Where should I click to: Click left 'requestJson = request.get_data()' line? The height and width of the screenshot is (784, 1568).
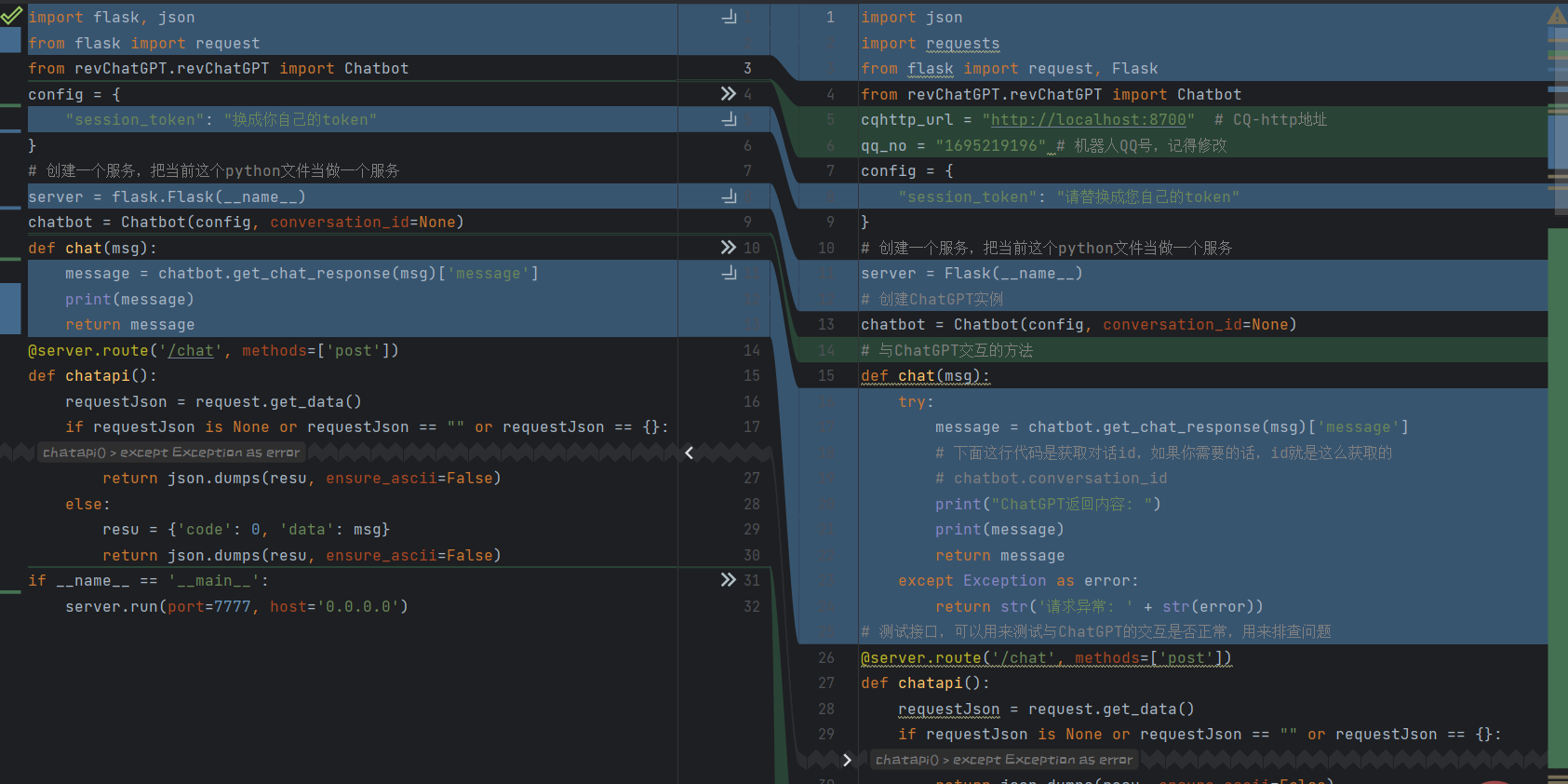tap(214, 401)
